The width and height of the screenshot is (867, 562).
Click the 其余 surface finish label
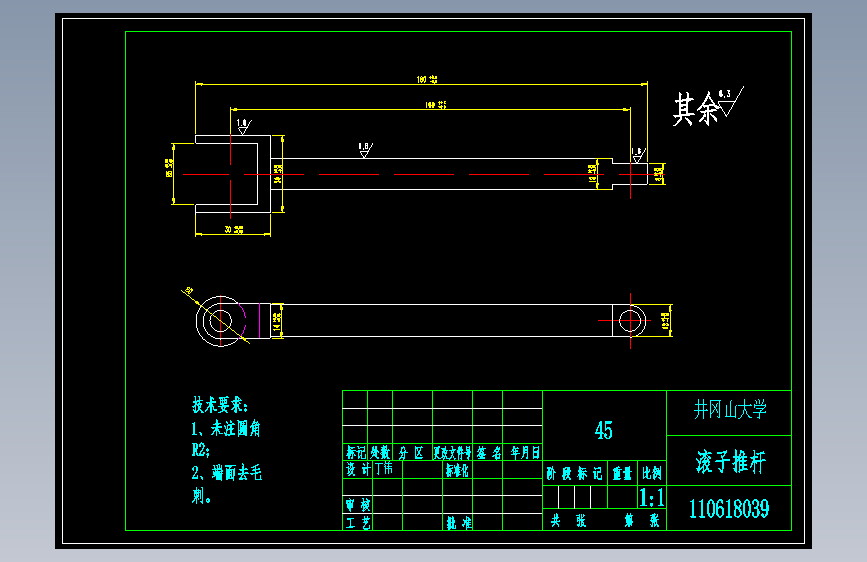pyautogui.click(x=696, y=109)
